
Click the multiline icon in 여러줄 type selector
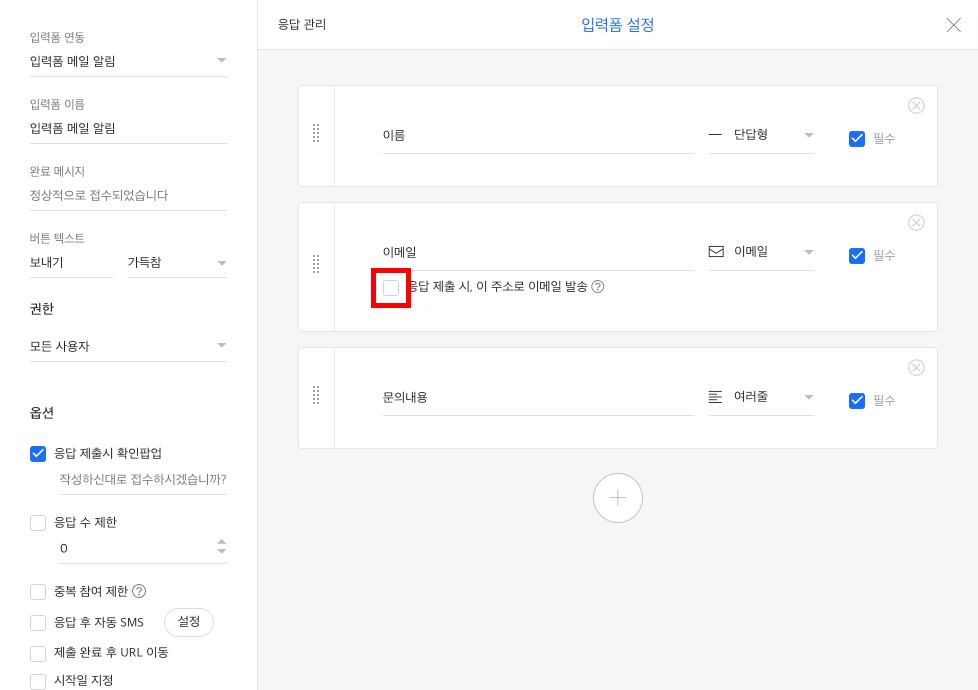pyautogui.click(x=715, y=397)
